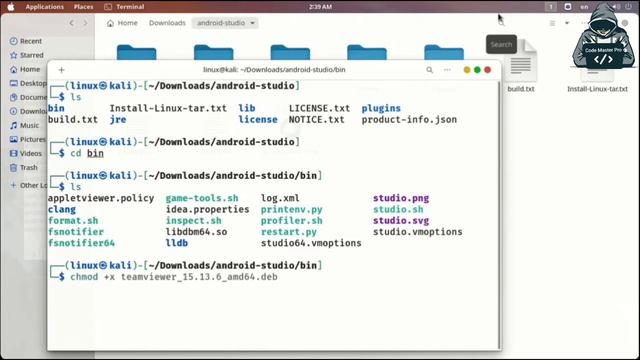Screen dimensions: 640x360
Task: Select Trash in the sidebar
Action: coord(23,168)
